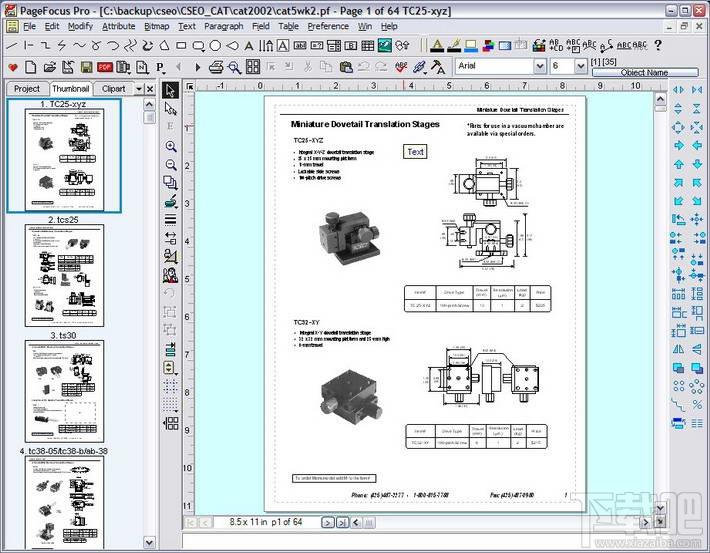
Task: Open the Paragraph menu
Action: coord(224,26)
